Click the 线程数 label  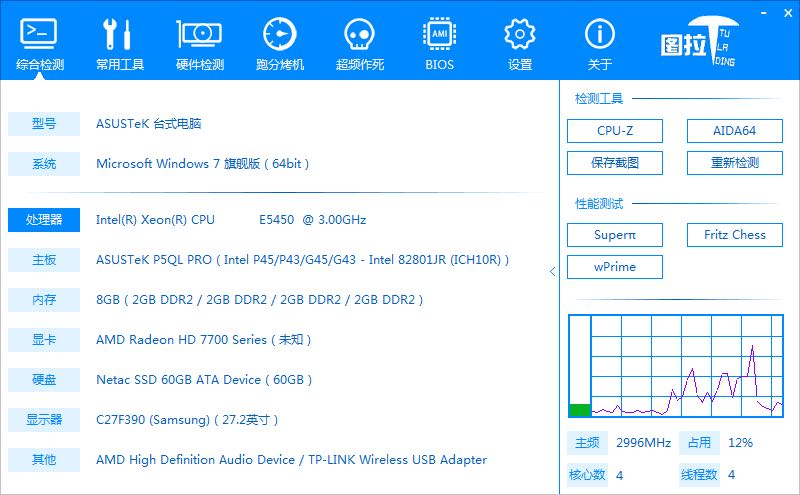[699, 475]
